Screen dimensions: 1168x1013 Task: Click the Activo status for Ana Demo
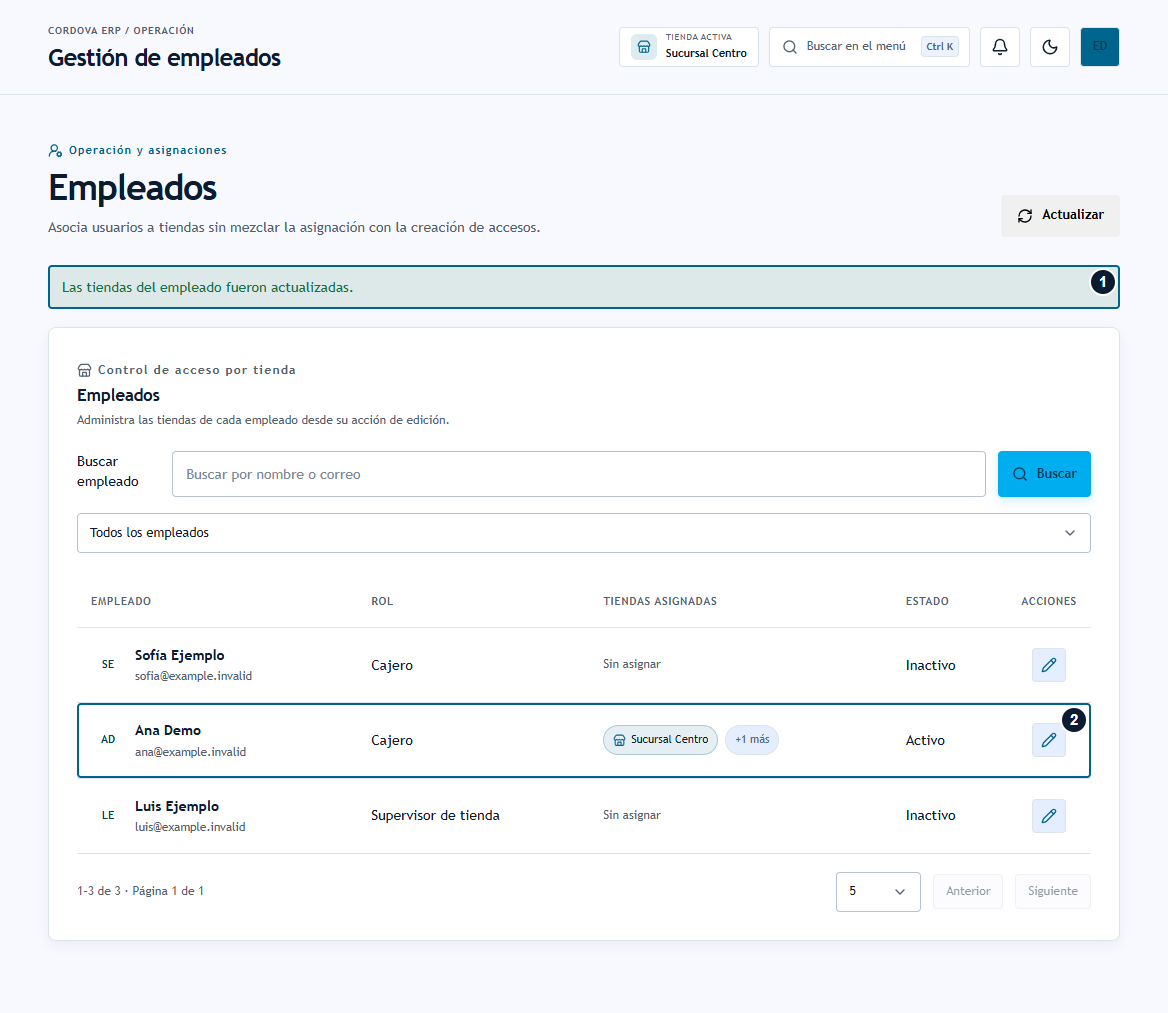point(925,740)
